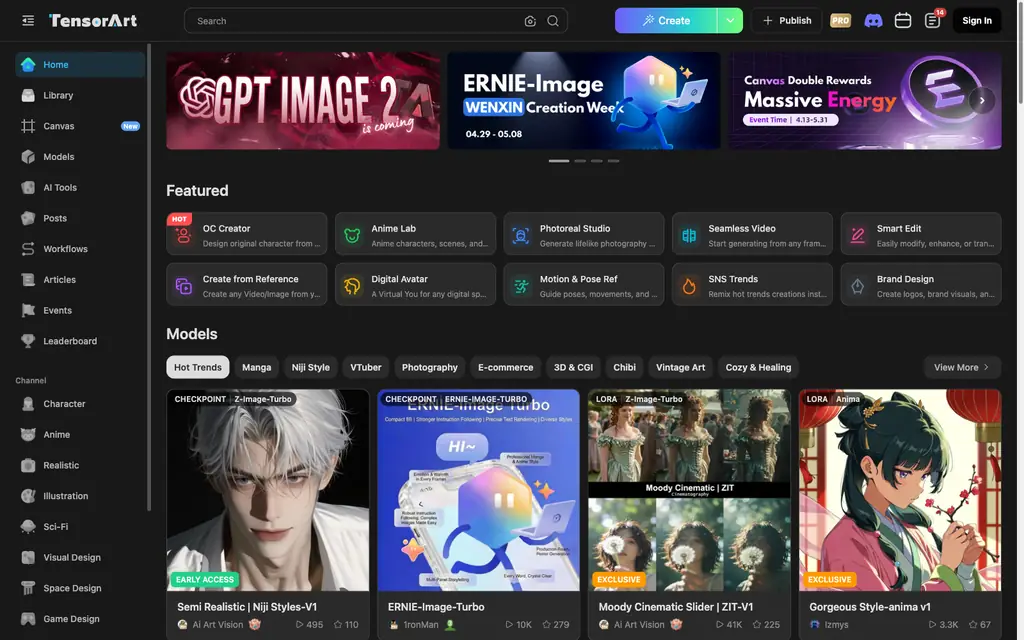Open Posts in the sidebar

click(x=80, y=218)
